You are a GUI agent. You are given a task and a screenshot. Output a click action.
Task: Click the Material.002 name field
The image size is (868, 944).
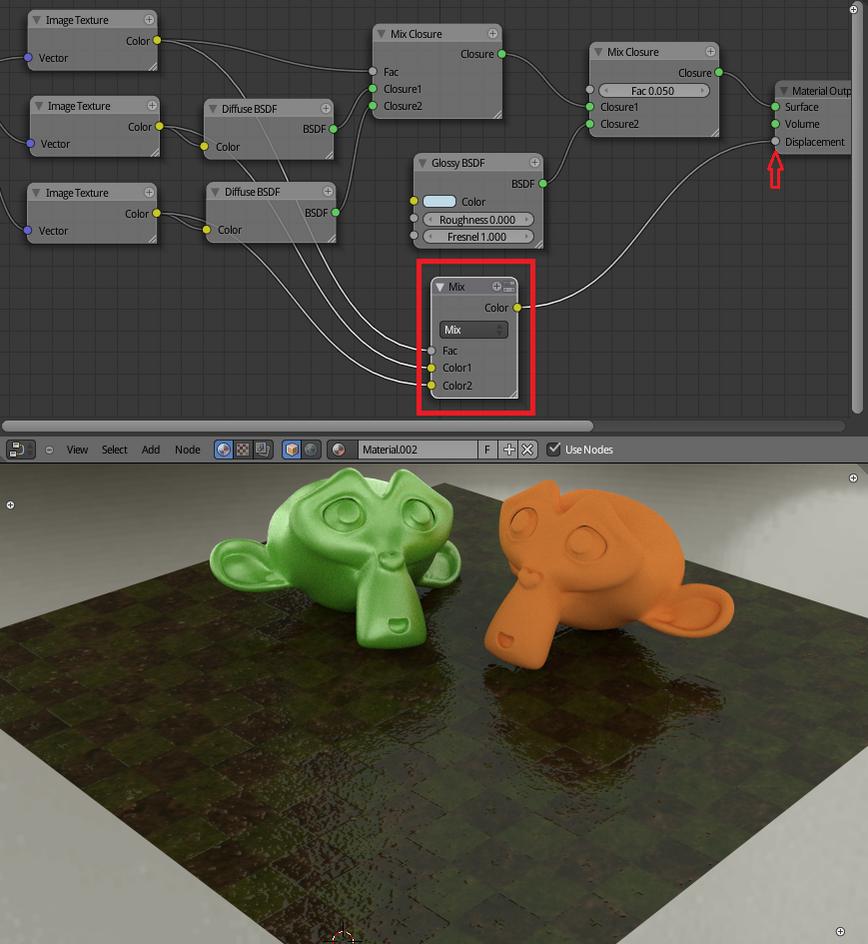point(418,450)
